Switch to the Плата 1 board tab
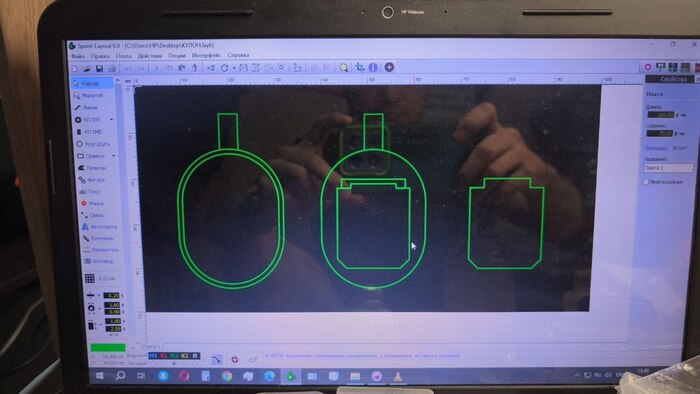This screenshot has height=394, width=700. (151, 346)
